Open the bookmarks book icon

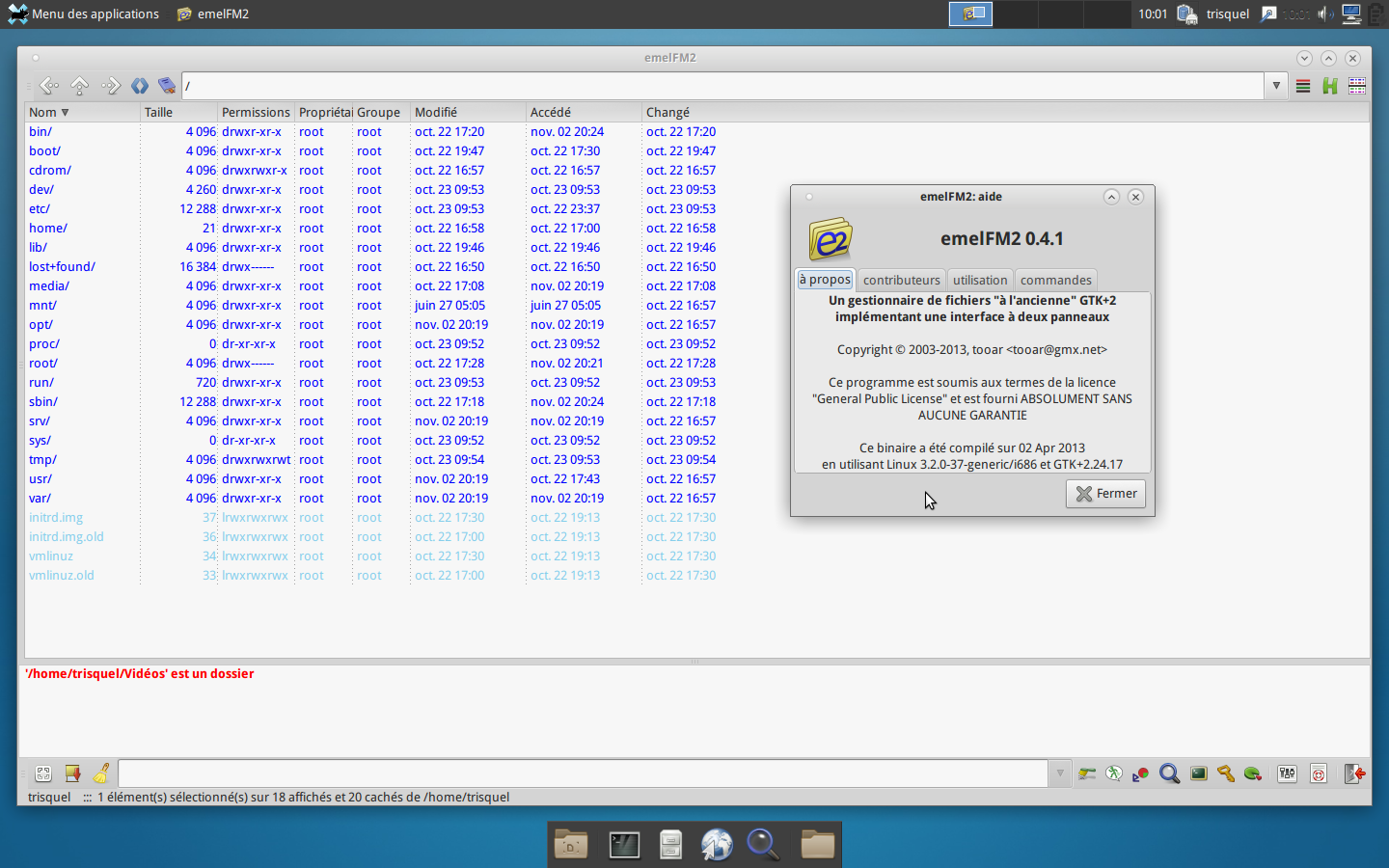pyautogui.click(x=167, y=86)
